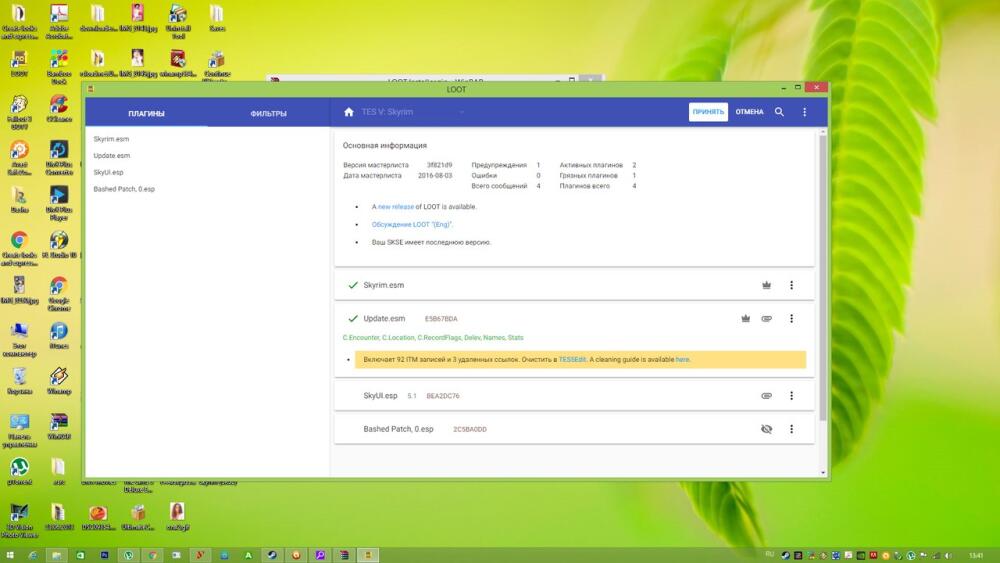Click masterlist version 3f821d9
The height and width of the screenshot is (563, 1000).
[439, 165]
